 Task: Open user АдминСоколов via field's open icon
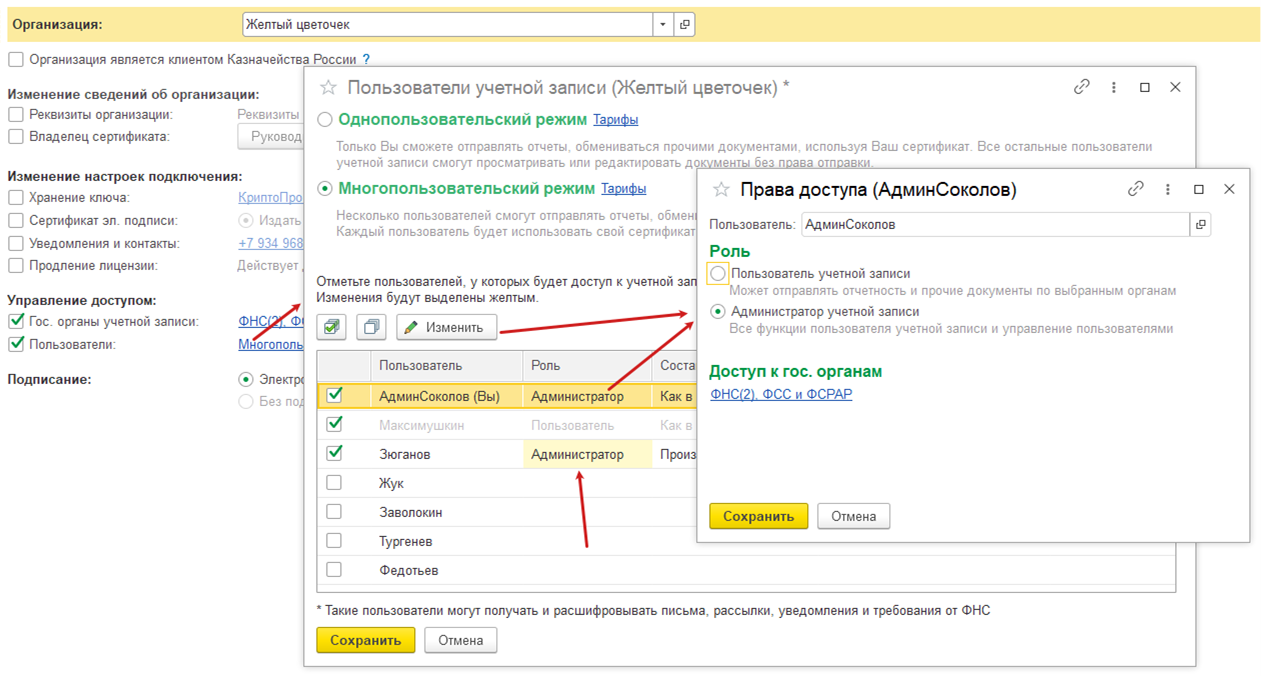pos(1200,224)
